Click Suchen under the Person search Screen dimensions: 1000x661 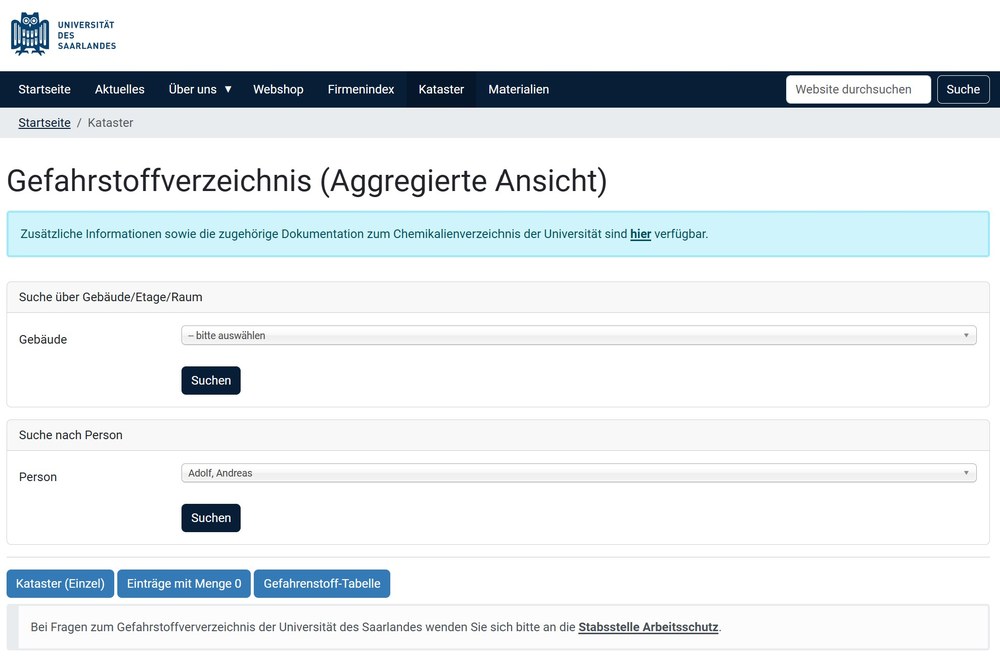click(x=211, y=518)
